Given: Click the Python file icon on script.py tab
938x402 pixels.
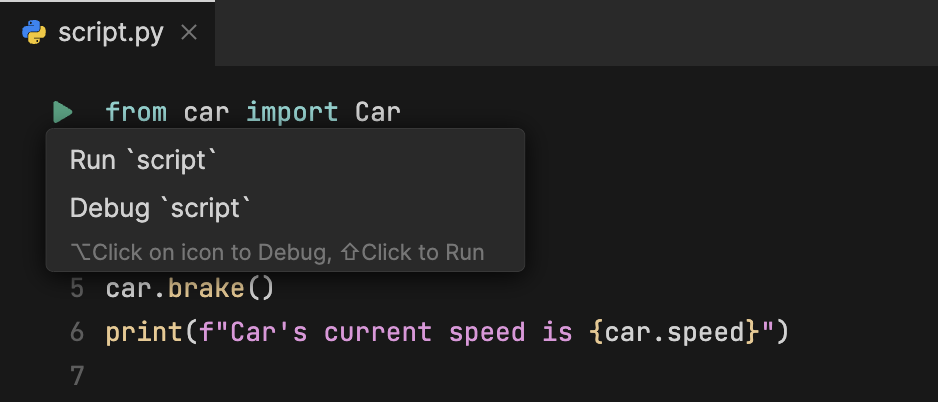Looking at the screenshot, I should click(33, 32).
